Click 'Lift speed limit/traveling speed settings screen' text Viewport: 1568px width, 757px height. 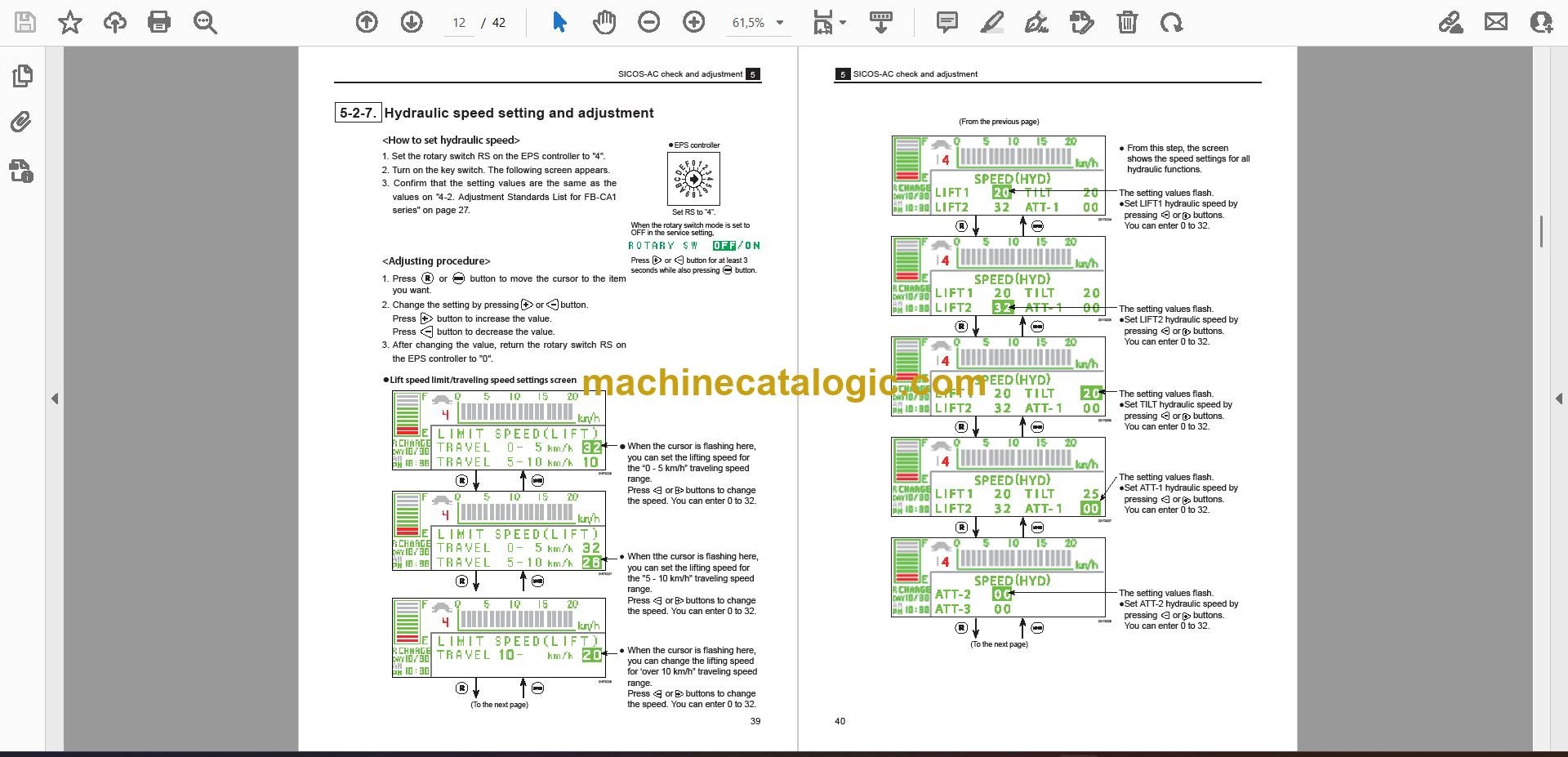pyautogui.click(x=483, y=380)
